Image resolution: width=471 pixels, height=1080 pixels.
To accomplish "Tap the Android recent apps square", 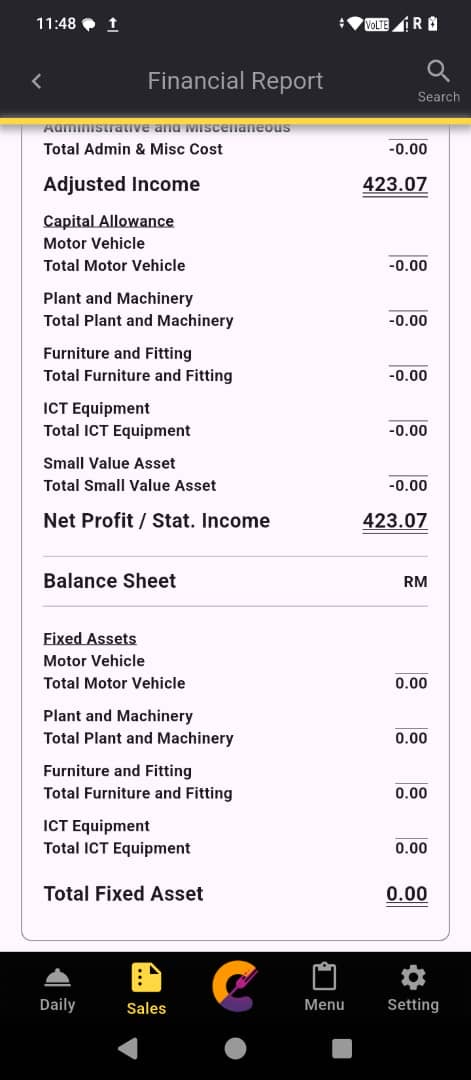I will click(x=342, y=1048).
